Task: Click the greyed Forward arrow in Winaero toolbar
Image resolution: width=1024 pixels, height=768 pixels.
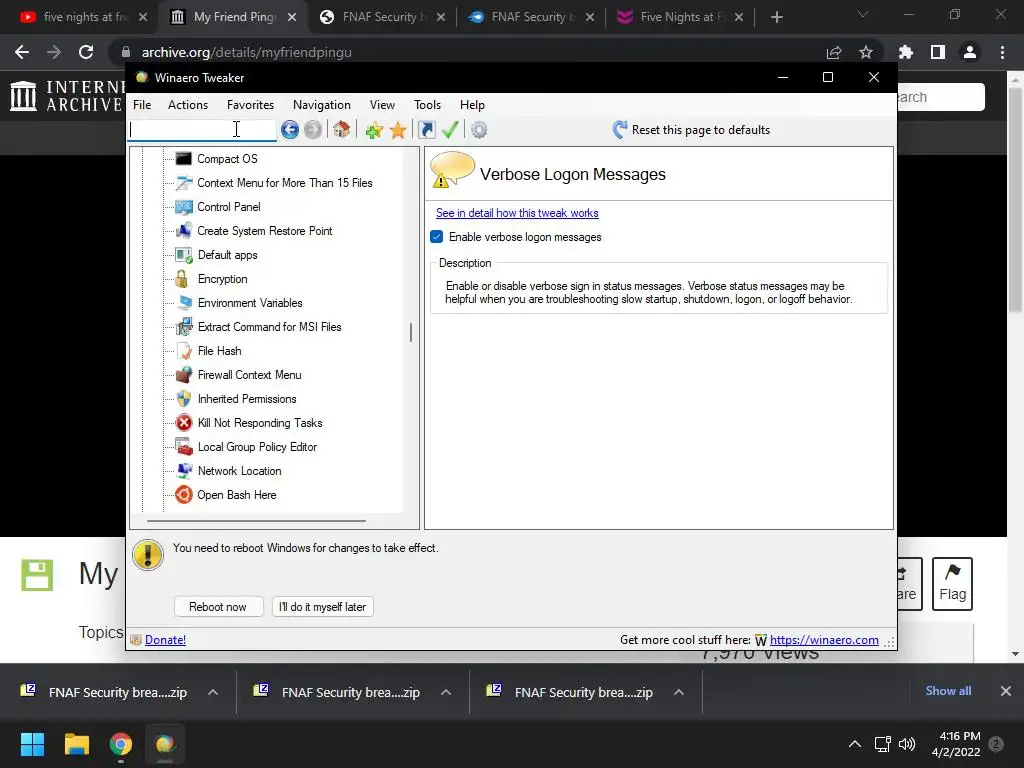Action: pos(313,130)
